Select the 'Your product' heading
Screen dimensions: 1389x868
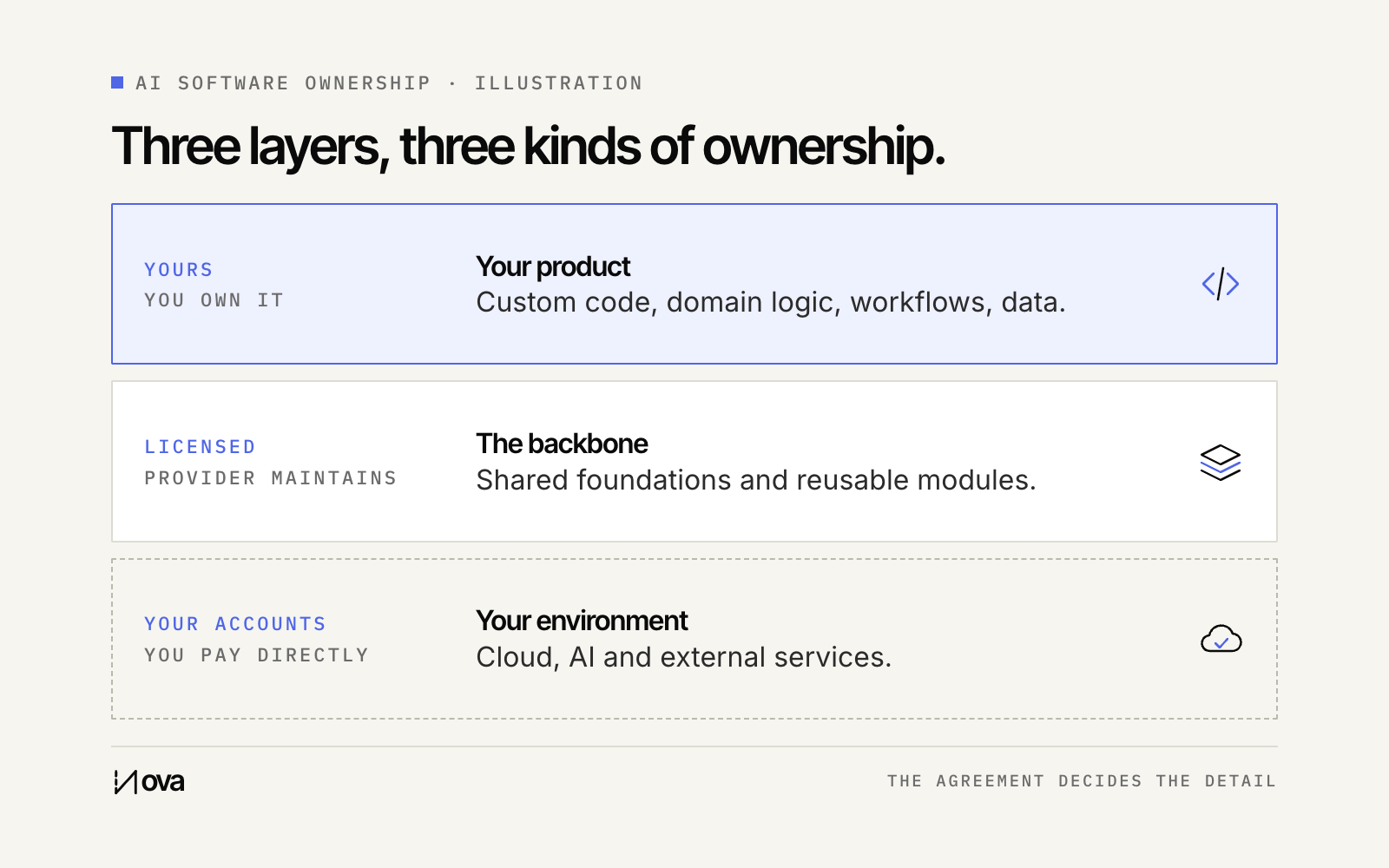point(553,266)
